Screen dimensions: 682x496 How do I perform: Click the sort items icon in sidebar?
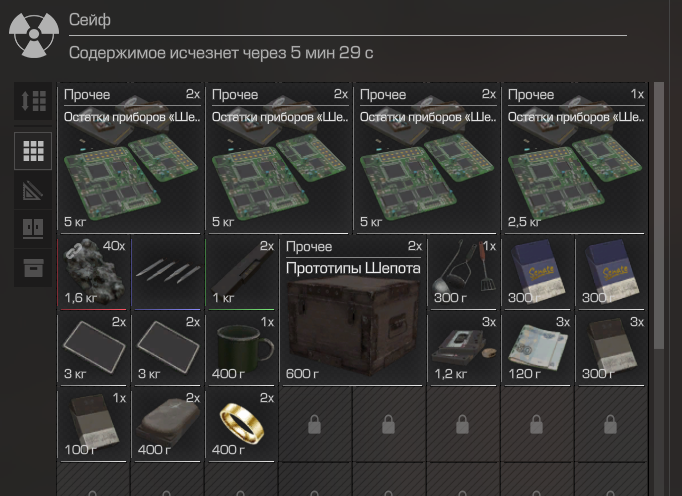coord(33,101)
